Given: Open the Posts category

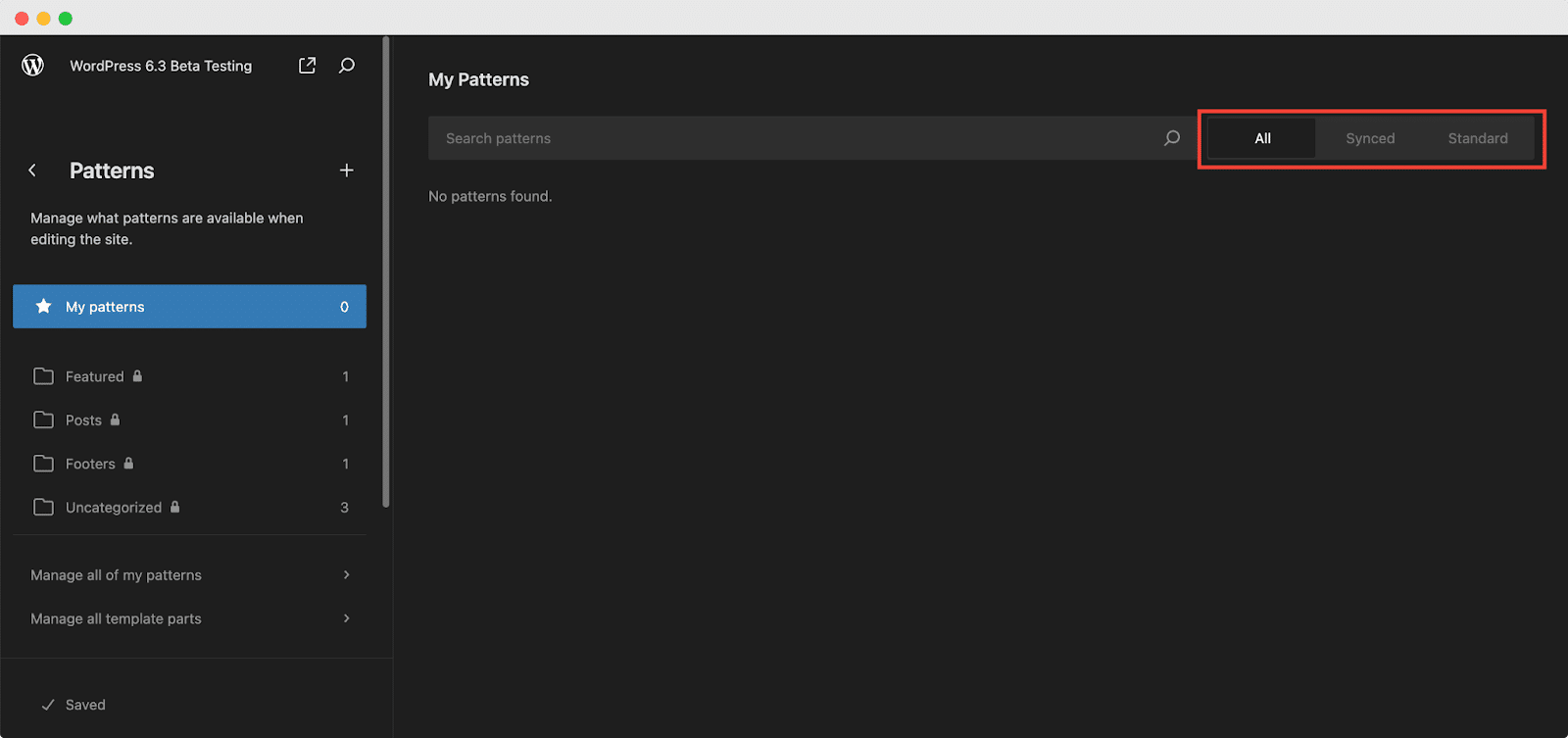Looking at the screenshot, I should (189, 419).
